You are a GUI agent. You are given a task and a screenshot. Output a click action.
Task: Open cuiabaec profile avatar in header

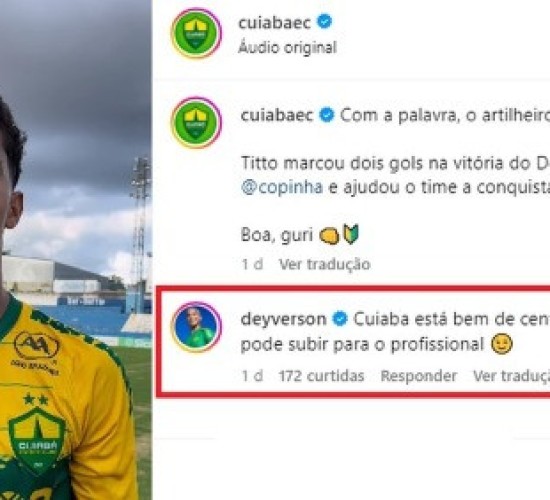(x=196, y=33)
